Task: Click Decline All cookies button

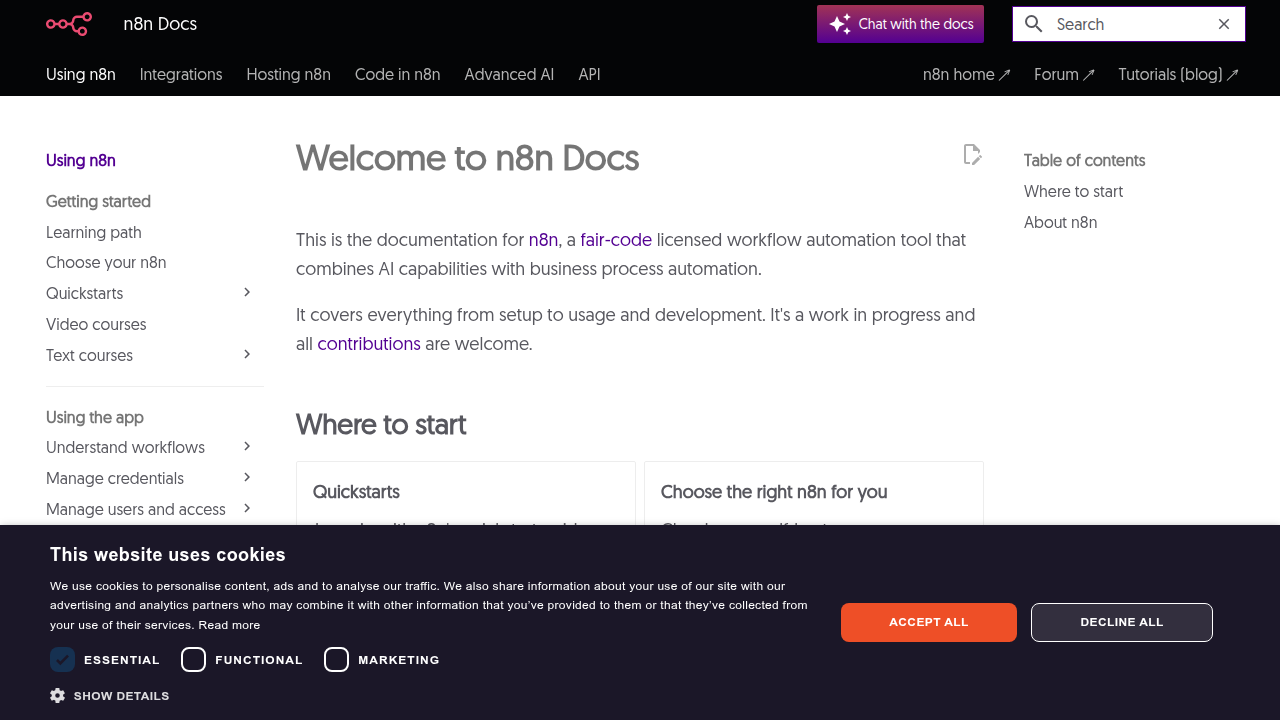Action: pos(1122,622)
